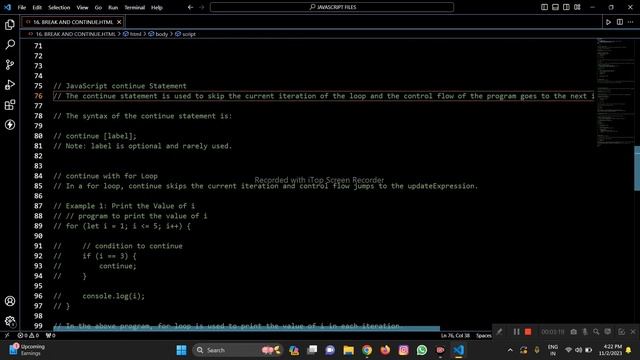Open the Windows Start menu
This screenshot has width=640, height=360.
[x=181, y=350]
